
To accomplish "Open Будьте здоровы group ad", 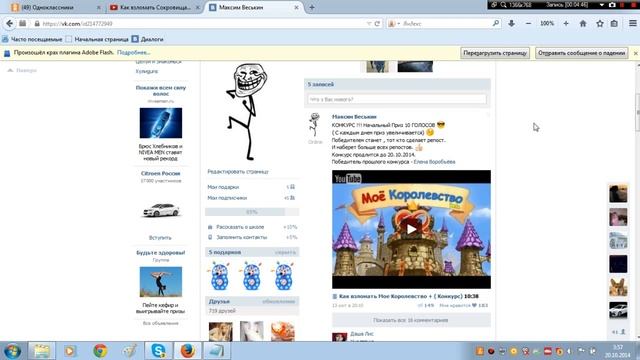I will pos(160,253).
